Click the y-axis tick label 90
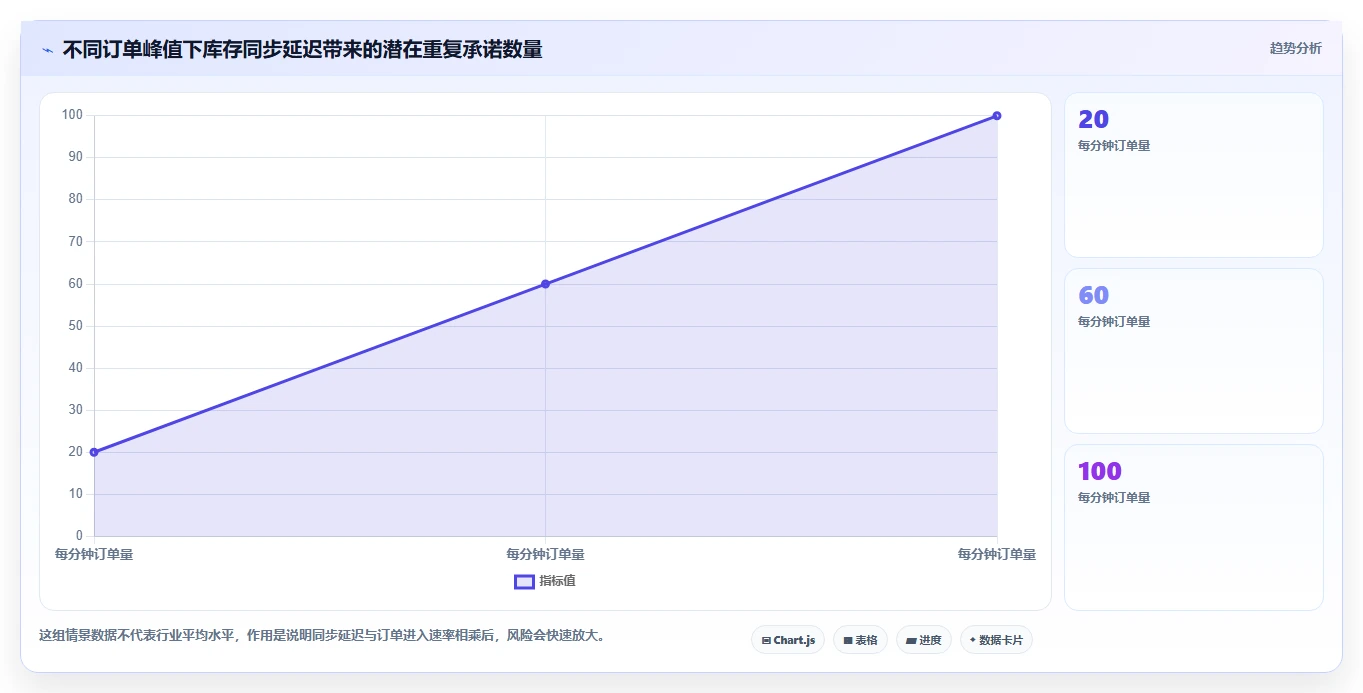Image resolution: width=1363 pixels, height=693 pixels. point(76,157)
